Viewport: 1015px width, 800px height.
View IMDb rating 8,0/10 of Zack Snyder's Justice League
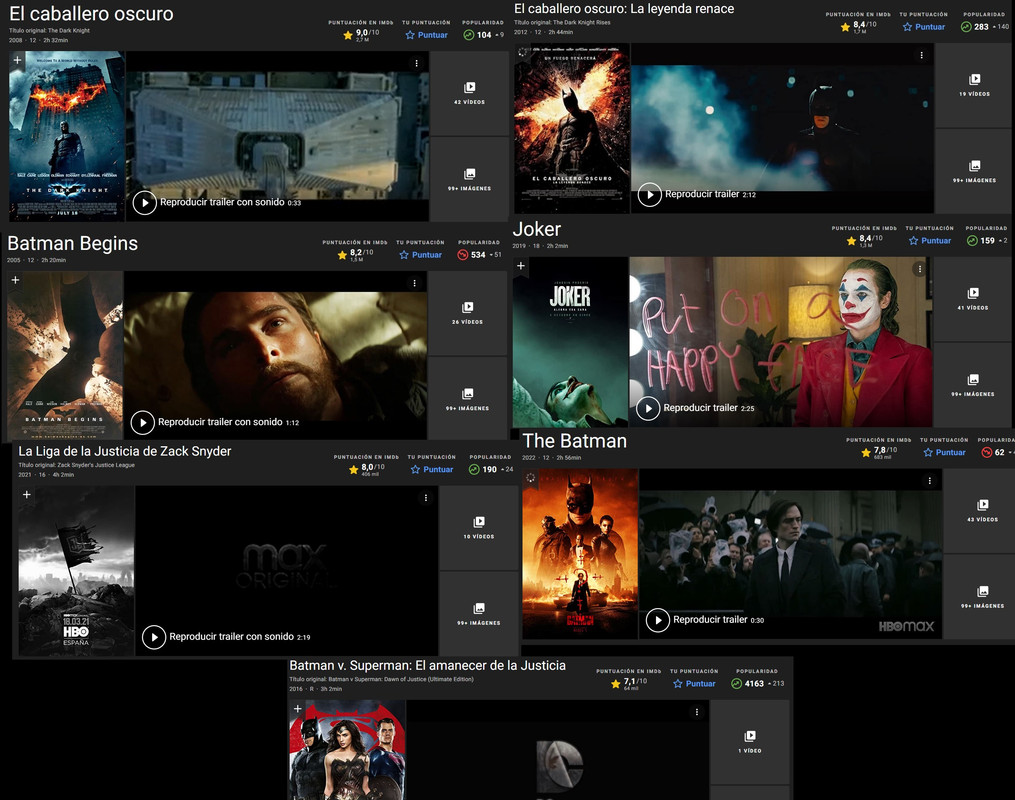tap(367, 469)
